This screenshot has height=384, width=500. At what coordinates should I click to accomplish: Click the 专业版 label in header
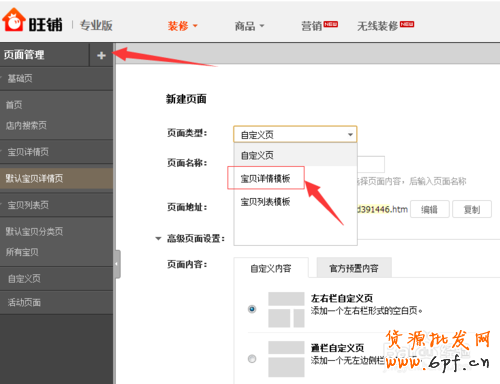96,25
